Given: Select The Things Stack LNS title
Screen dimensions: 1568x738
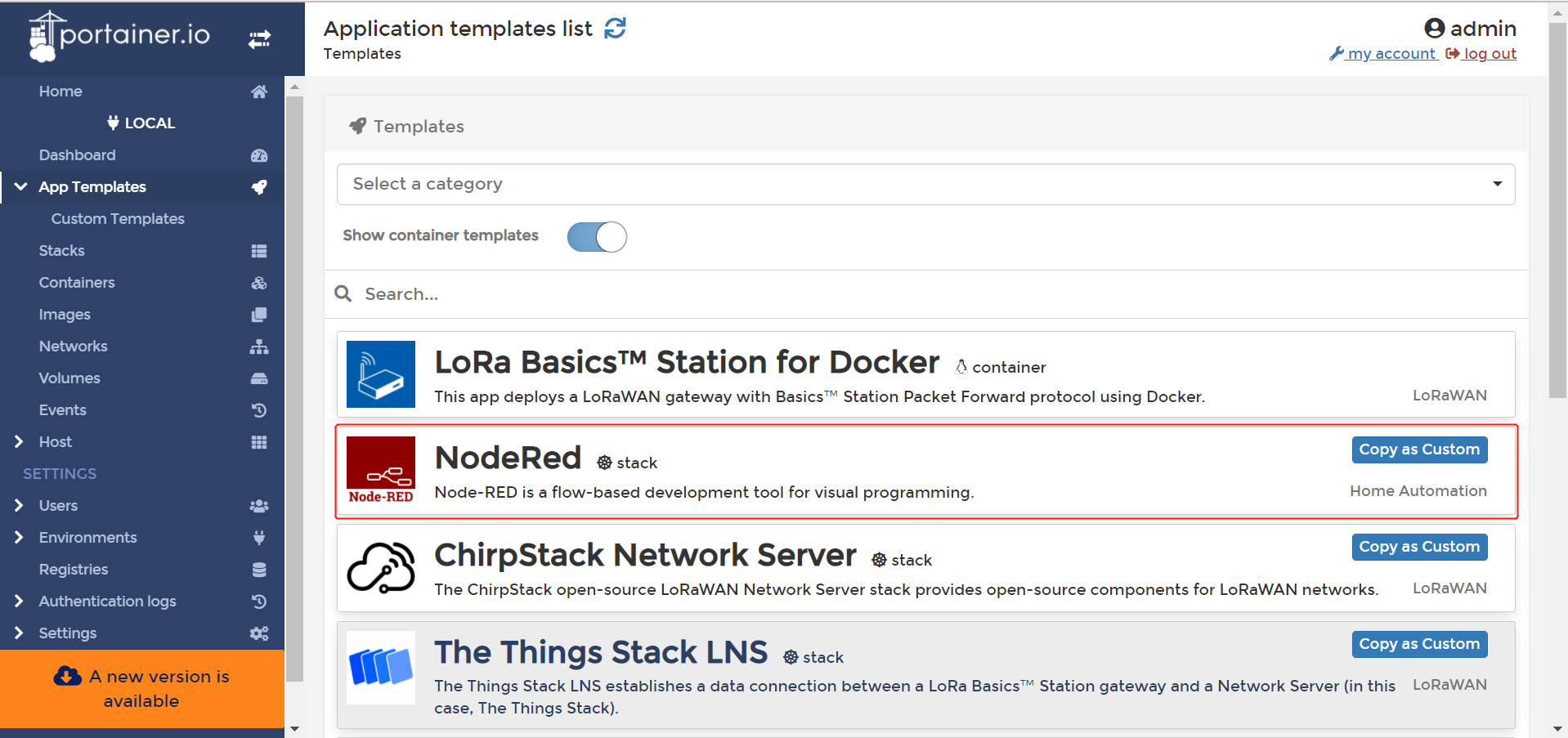Looking at the screenshot, I should [x=601, y=652].
